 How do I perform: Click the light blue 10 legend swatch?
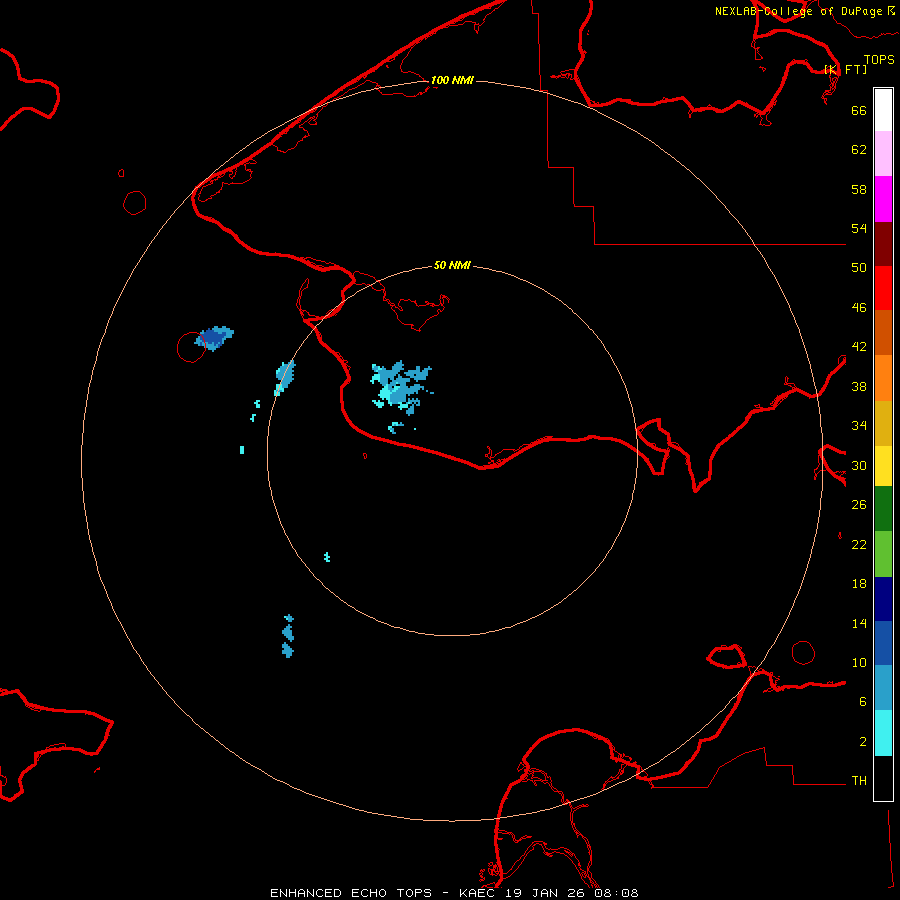click(x=883, y=687)
